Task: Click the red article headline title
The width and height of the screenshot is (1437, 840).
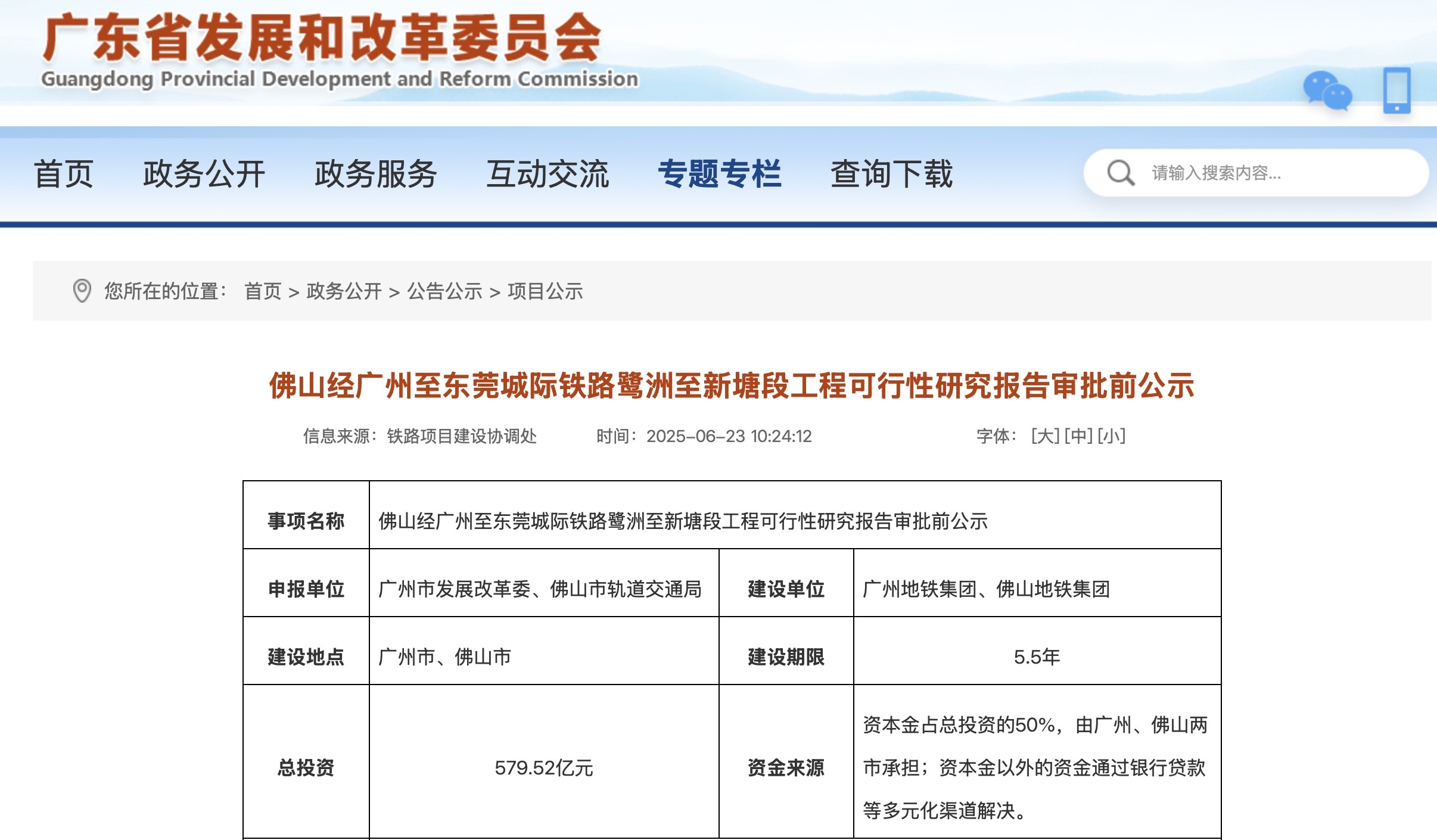Action: click(732, 386)
